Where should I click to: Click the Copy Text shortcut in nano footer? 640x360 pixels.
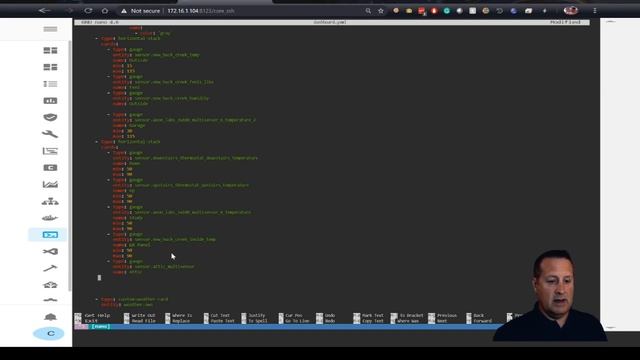point(372,321)
